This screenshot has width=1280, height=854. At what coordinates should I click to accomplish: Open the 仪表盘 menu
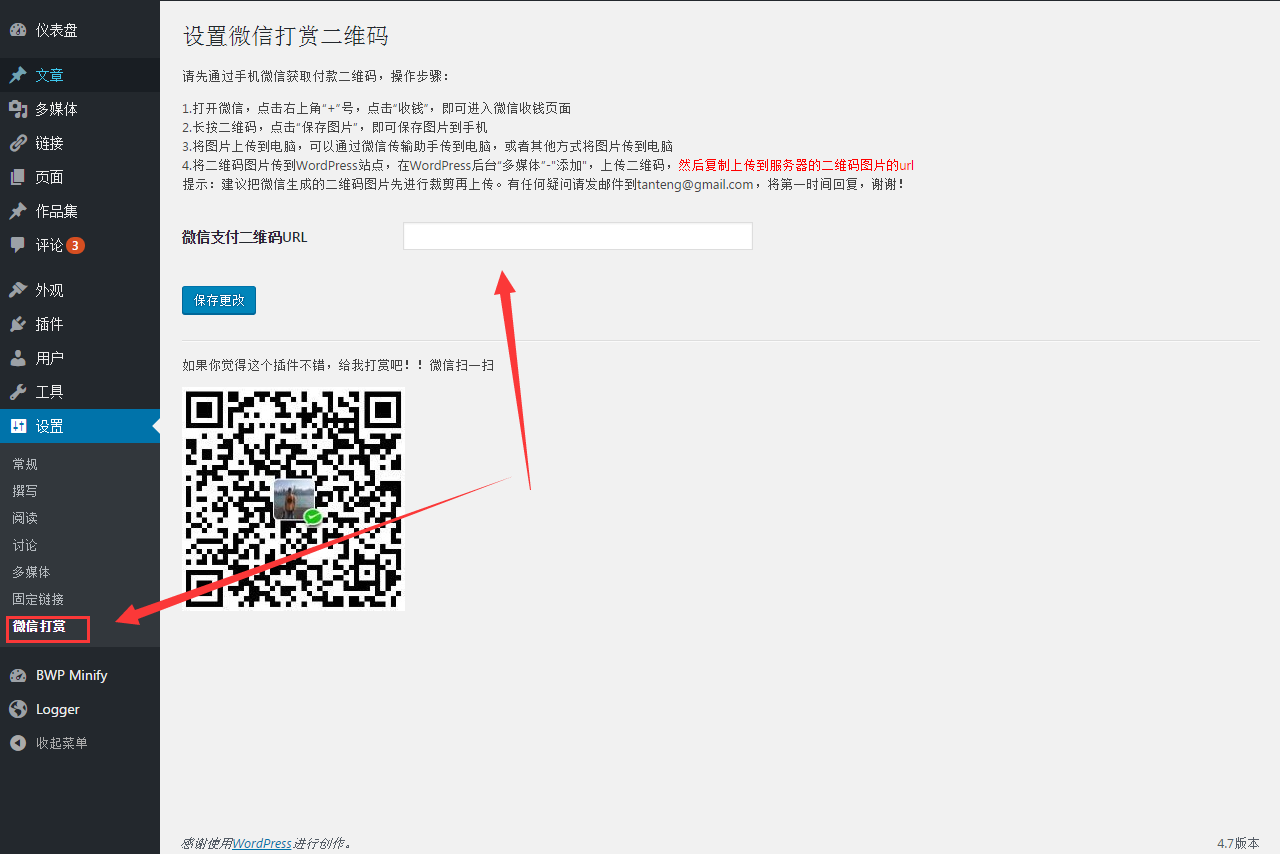[80, 30]
